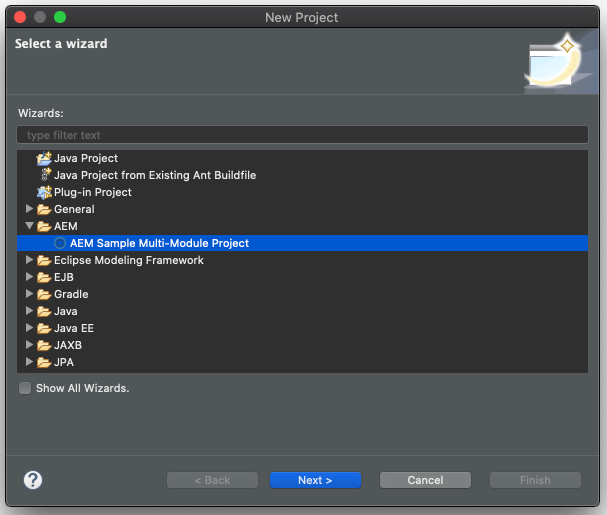Screen dimensions: 607x515
Task: Click the Plug-in Project icon
Action: tap(44, 192)
